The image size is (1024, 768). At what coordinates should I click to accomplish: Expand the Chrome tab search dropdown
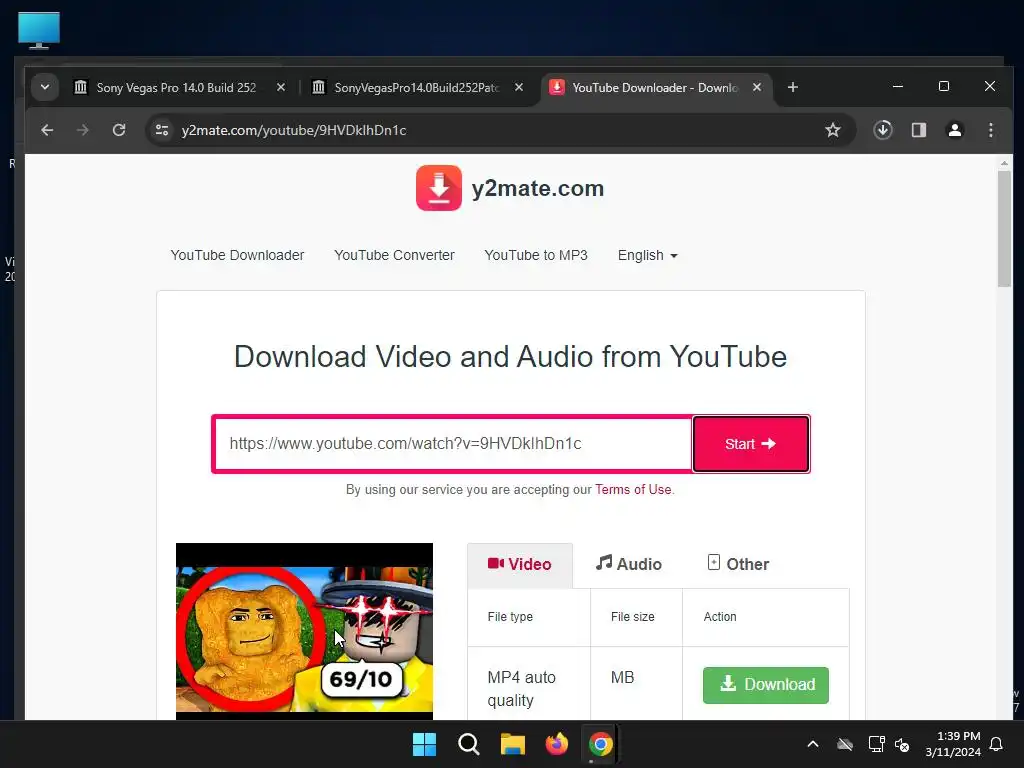pyautogui.click(x=45, y=87)
